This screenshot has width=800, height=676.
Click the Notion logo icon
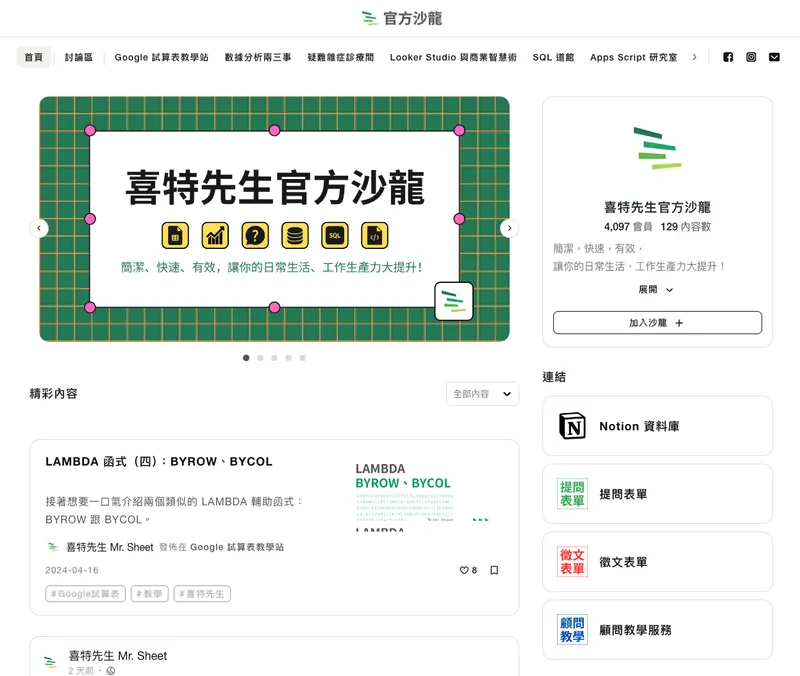pos(572,426)
